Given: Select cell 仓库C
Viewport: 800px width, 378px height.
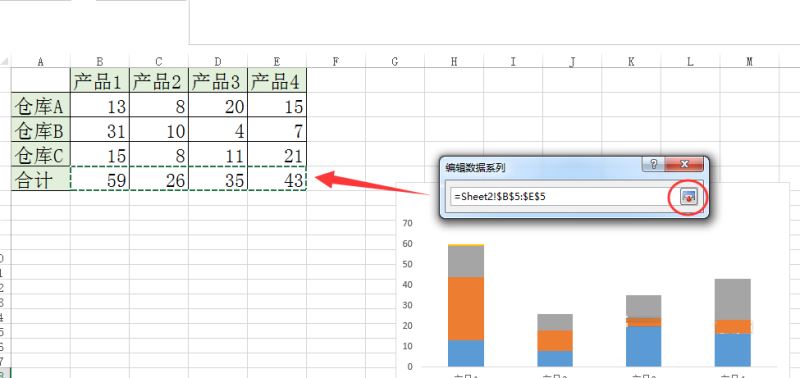Looking at the screenshot, I should click(x=41, y=154).
